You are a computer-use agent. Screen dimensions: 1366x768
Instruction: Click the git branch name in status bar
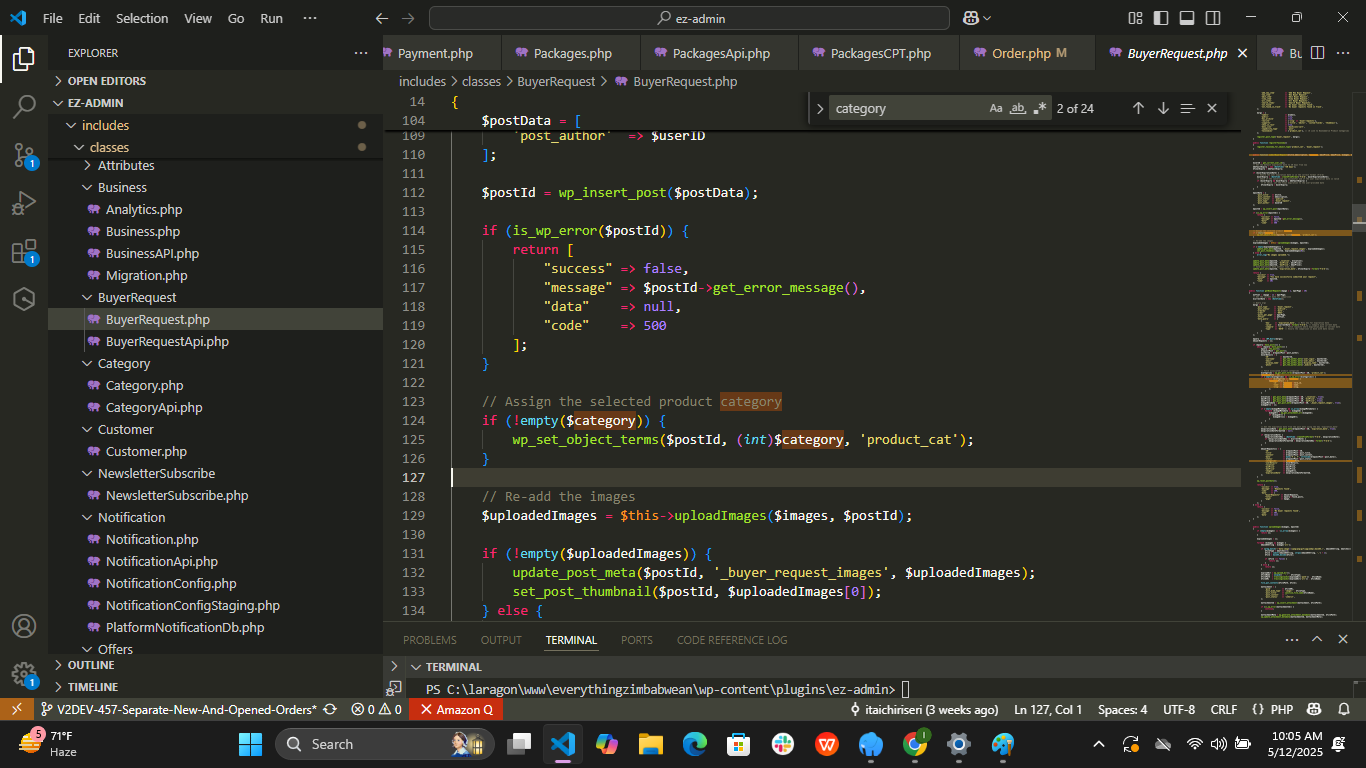click(x=185, y=710)
